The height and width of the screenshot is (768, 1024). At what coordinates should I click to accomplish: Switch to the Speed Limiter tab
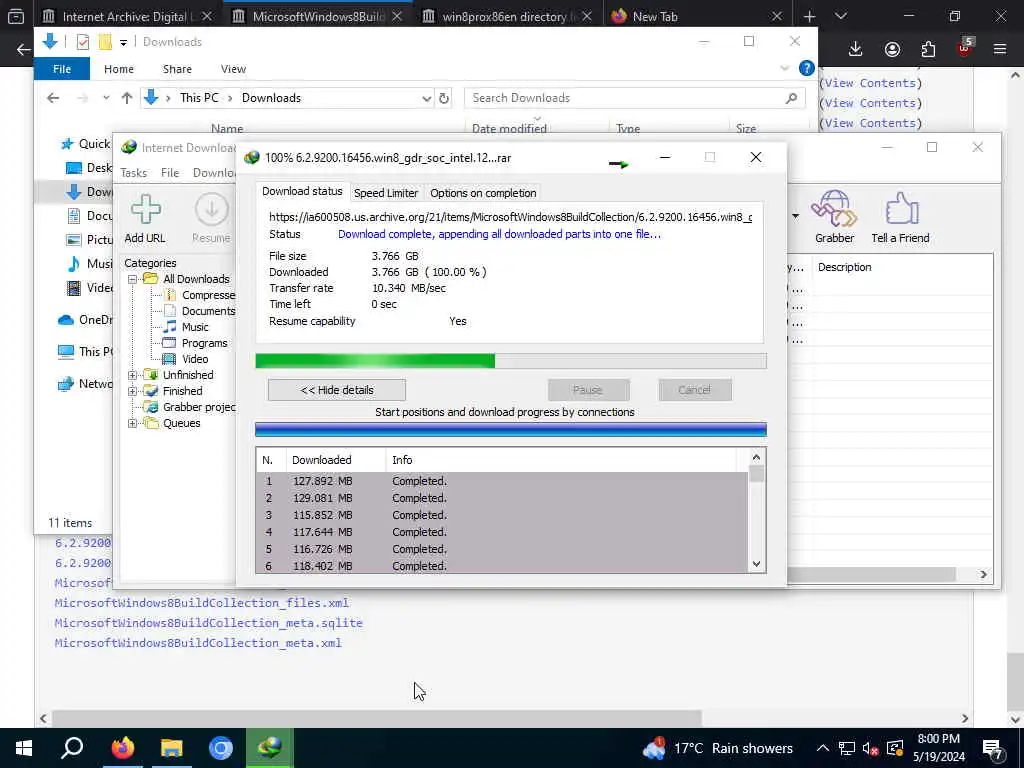(386, 193)
